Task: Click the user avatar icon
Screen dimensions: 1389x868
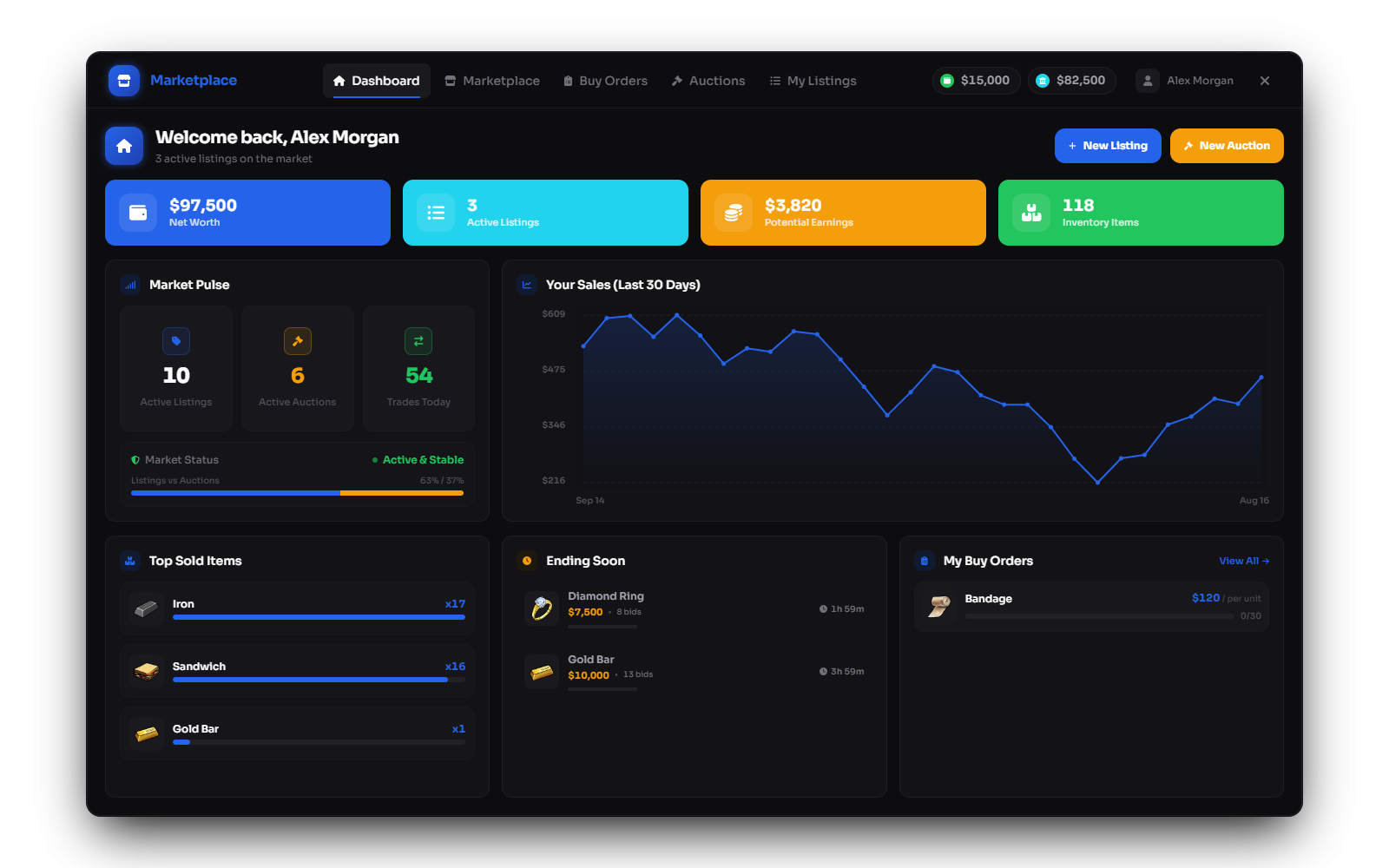Action: (x=1148, y=81)
